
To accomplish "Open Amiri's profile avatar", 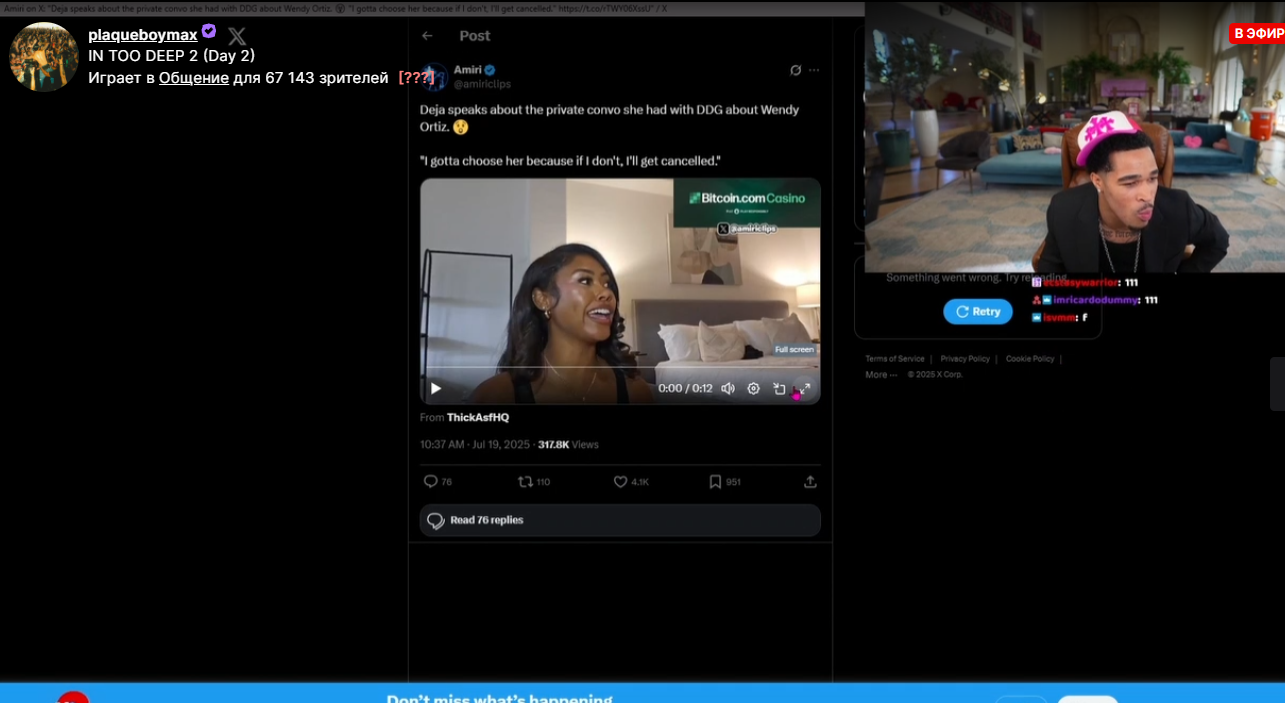I will 433,77.
